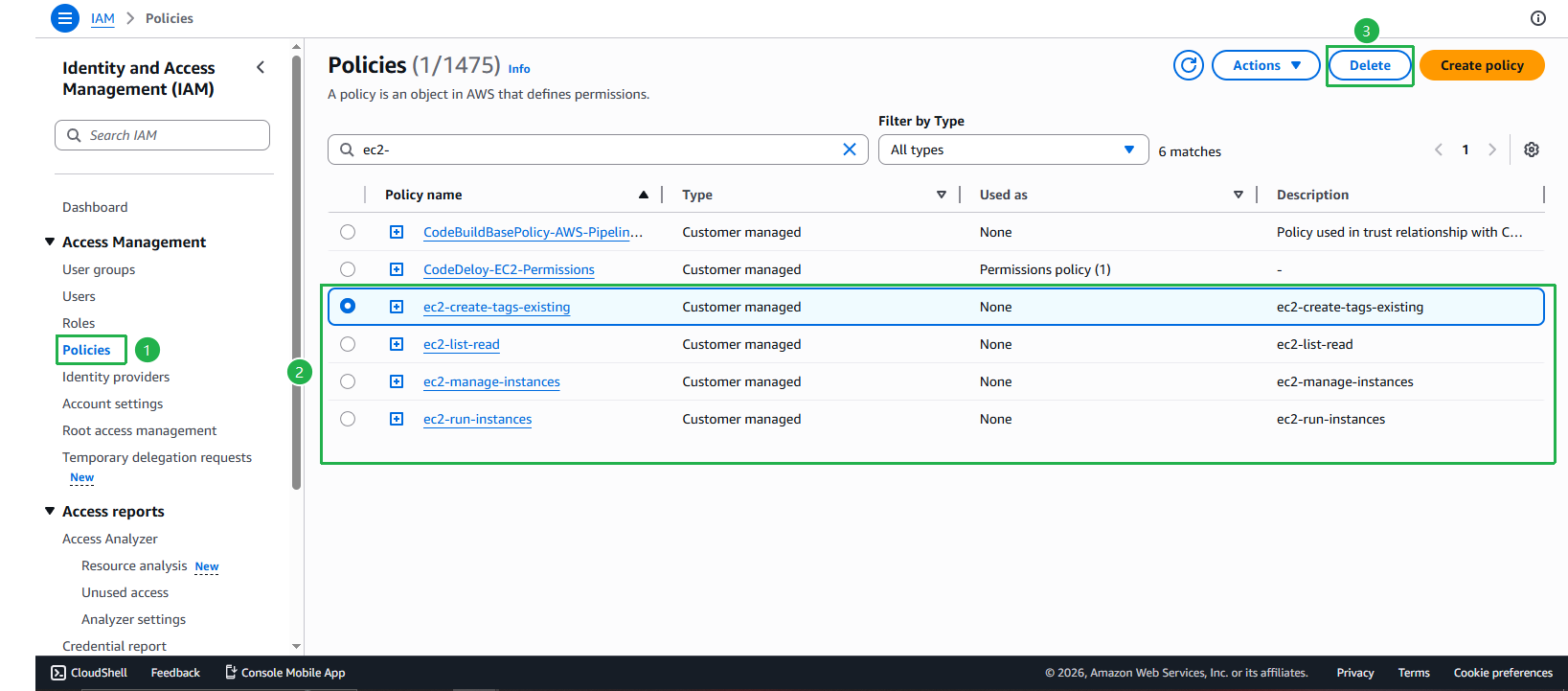
Task: Open the Filter by Type dropdown
Action: pyautogui.click(x=1013, y=150)
